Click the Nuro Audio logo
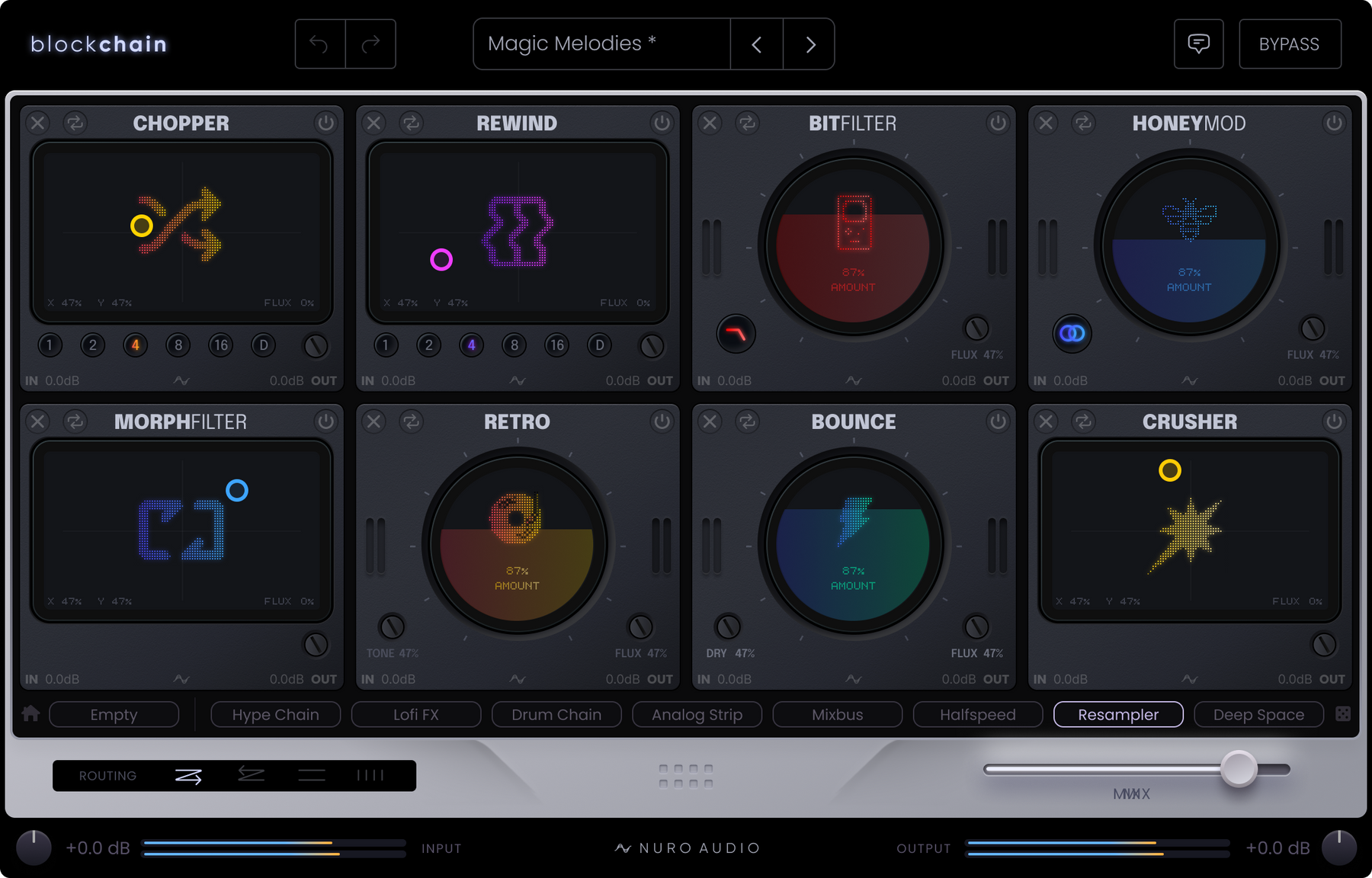Image resolution: width=1372 pixels, height=878 pixels. [688, 848]
